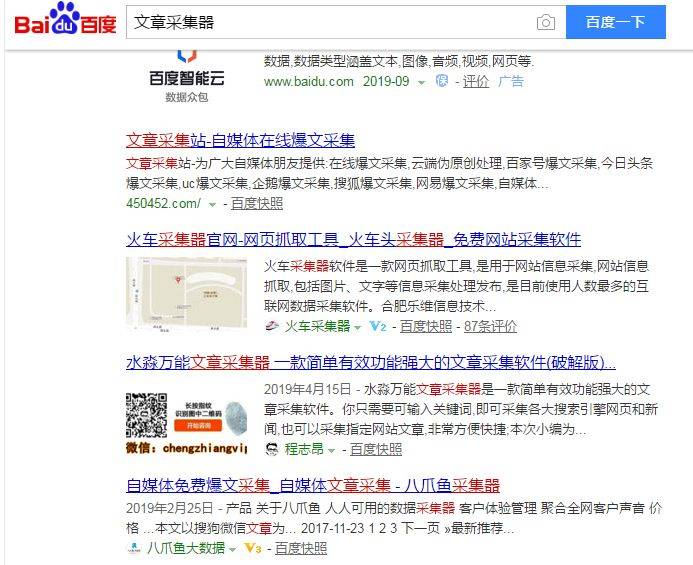The height and width of the screenshot is (565, 693).
Task: Open result 文章采集站-自媒体在线爆文采集
Action: coord(240,140)
